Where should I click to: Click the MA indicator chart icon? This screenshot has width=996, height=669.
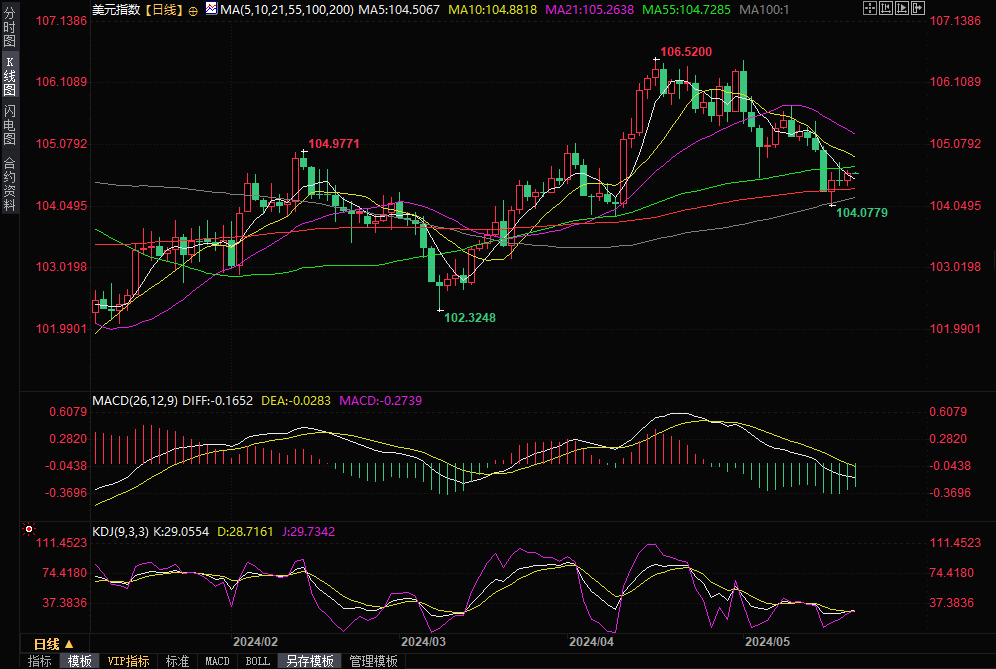(211, 8)
